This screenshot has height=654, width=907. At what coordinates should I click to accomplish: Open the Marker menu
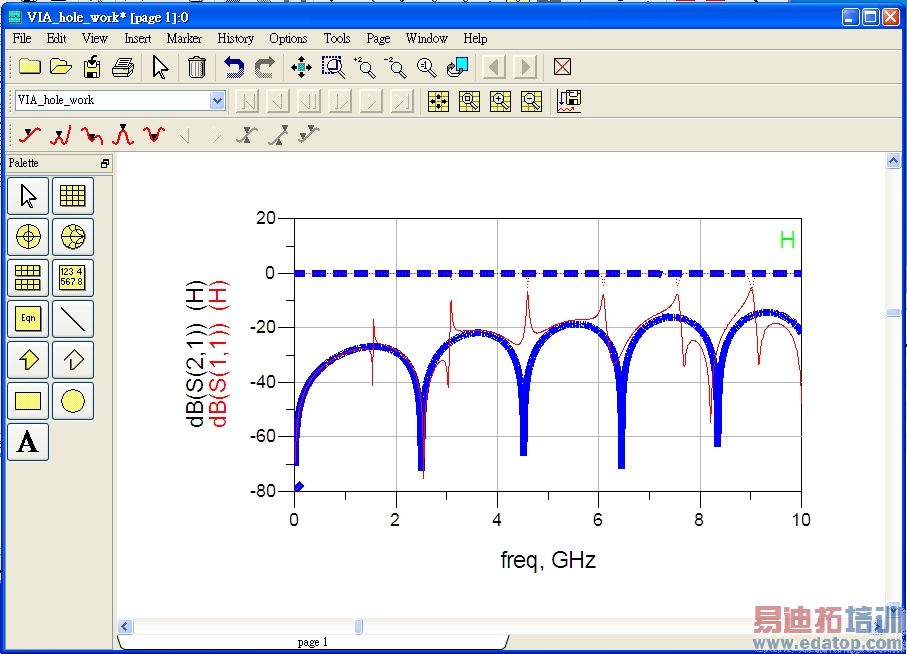[x=184, y=38]
